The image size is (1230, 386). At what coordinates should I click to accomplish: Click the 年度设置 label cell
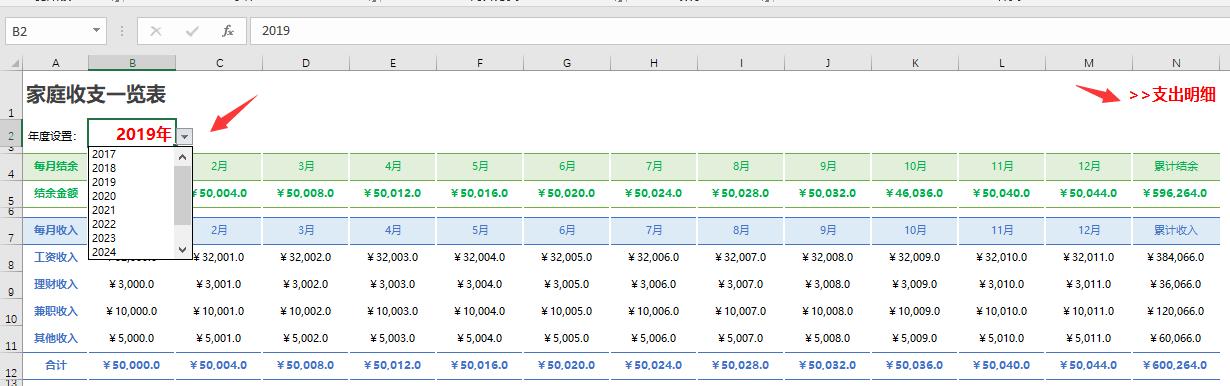point(54,136)
